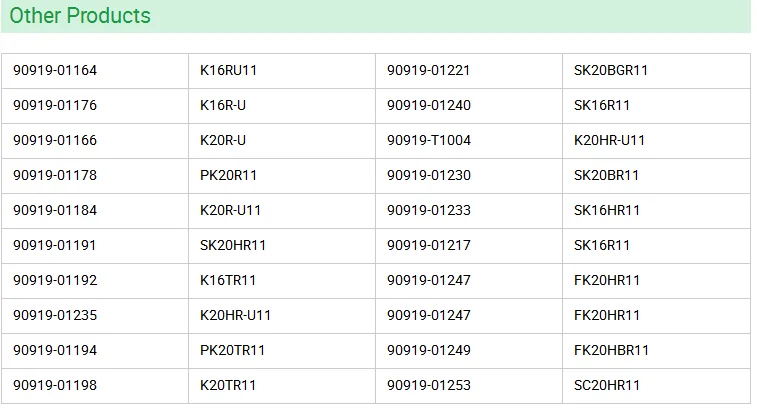Select the PK20R11 product cell
This screenshot has width=757, height=408.
(x=228, y=176)
